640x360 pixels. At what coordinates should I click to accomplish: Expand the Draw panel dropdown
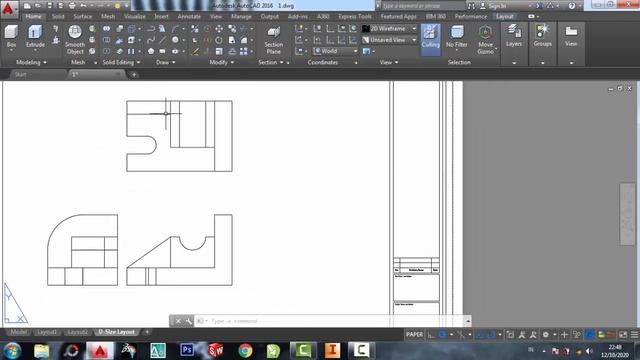point(165,62)
